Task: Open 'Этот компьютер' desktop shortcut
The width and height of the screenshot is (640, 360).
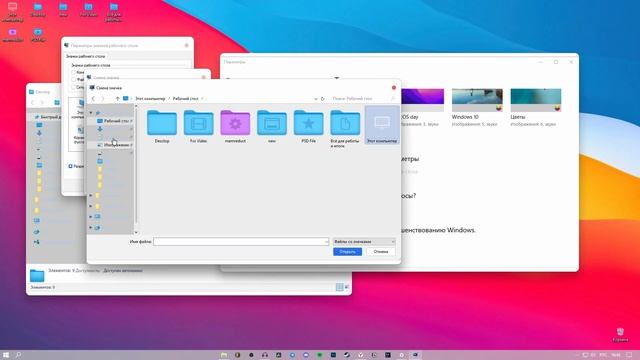Action: 13,11
